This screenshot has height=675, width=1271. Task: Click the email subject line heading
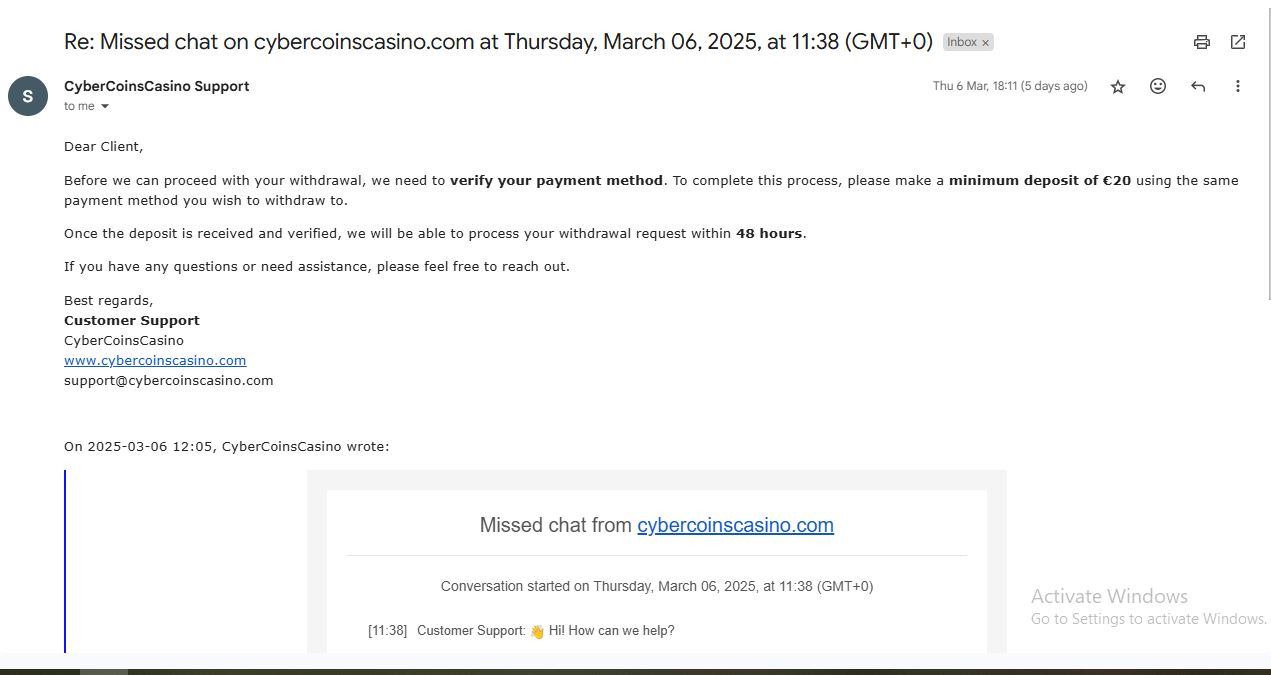[498, 42]
